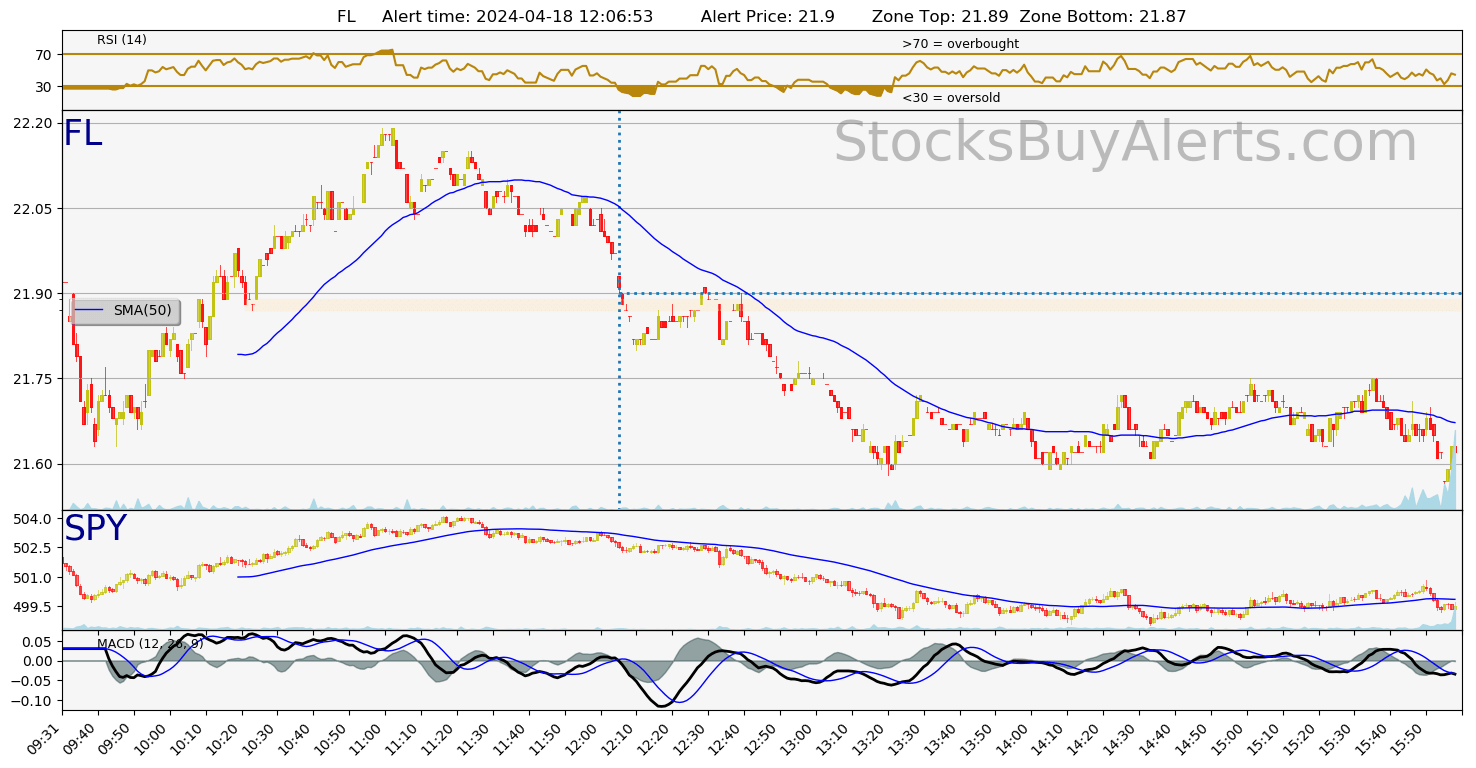Image resolution: width=1476 pixels, height=768 pixels.
Task: Click the Alert Price 21.9 text
Action: pos(768,17)
